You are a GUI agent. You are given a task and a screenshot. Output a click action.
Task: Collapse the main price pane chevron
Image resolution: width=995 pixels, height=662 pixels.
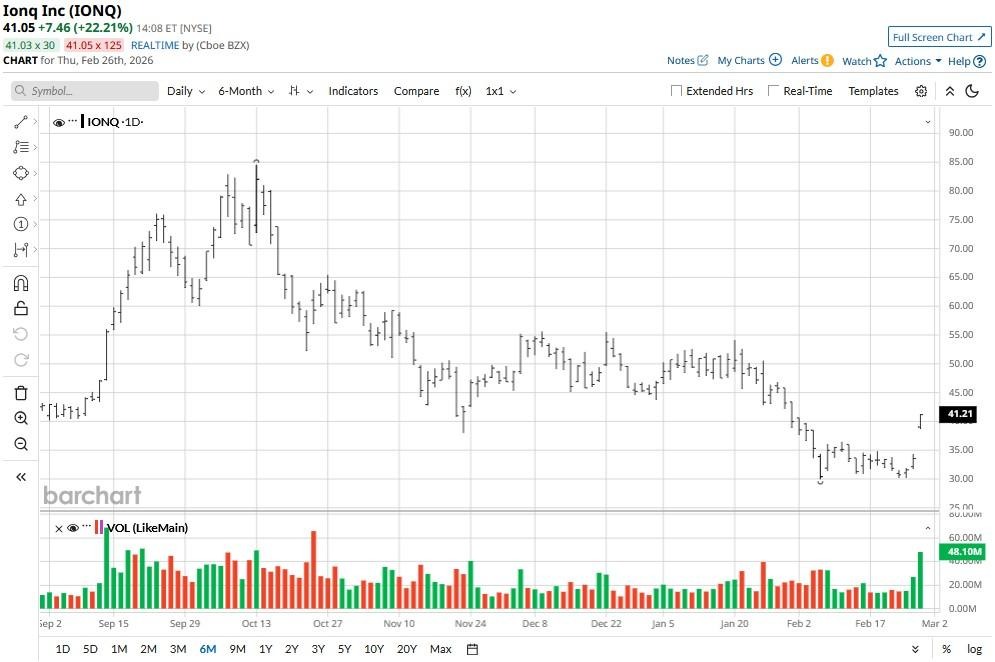click(x=928, y=122)
